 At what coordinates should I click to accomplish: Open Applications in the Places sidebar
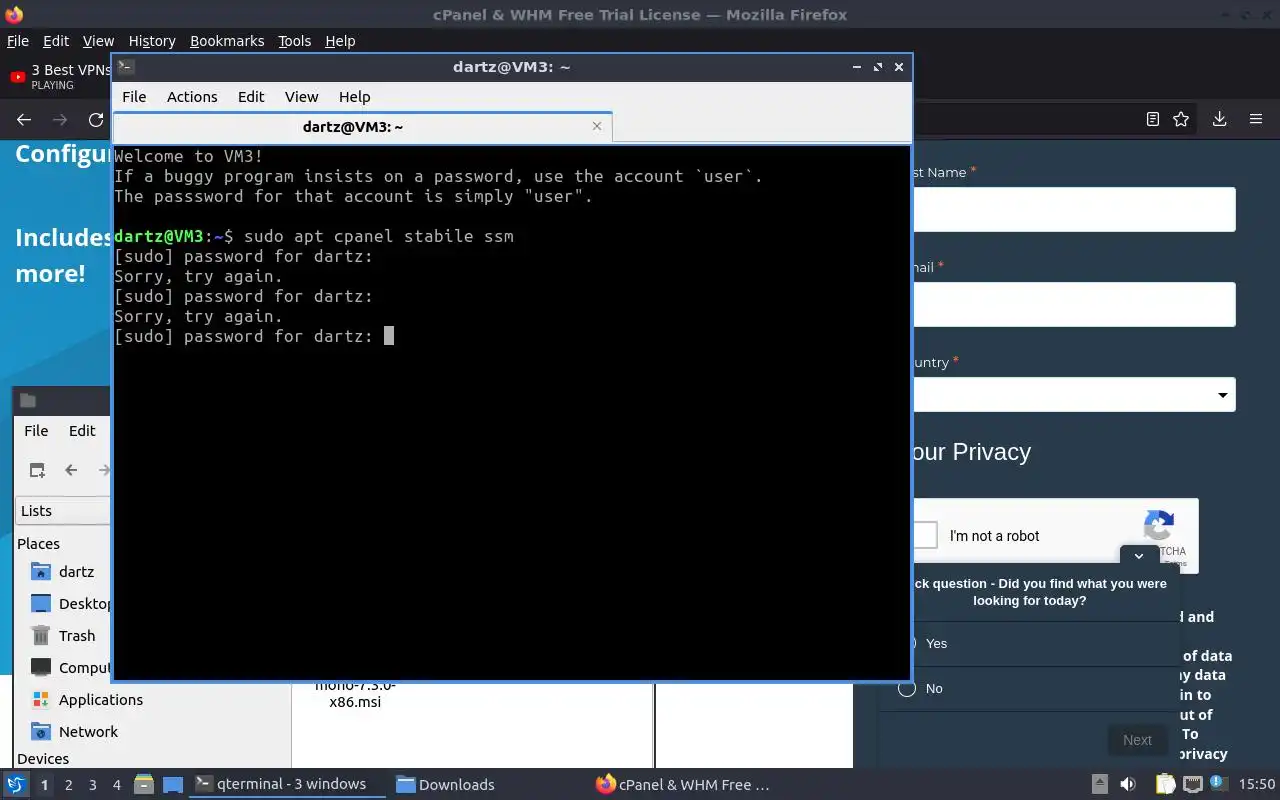click(x=88, y=700)
